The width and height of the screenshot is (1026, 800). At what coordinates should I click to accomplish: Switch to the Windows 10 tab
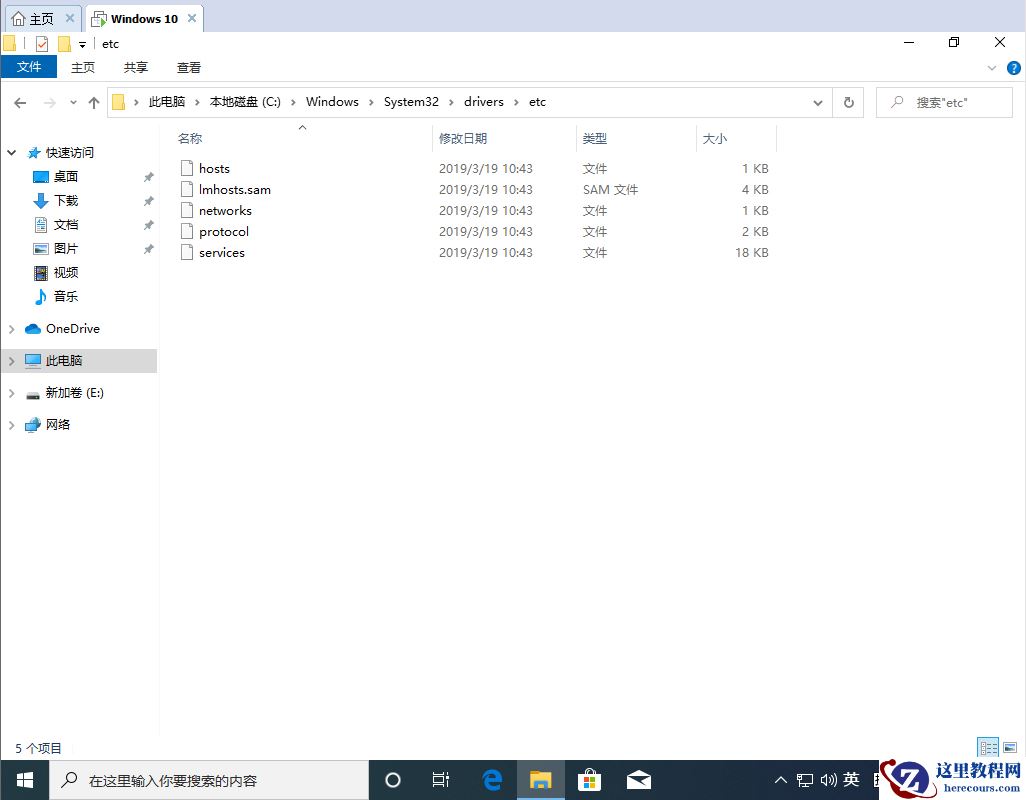[x=140, y=17]
